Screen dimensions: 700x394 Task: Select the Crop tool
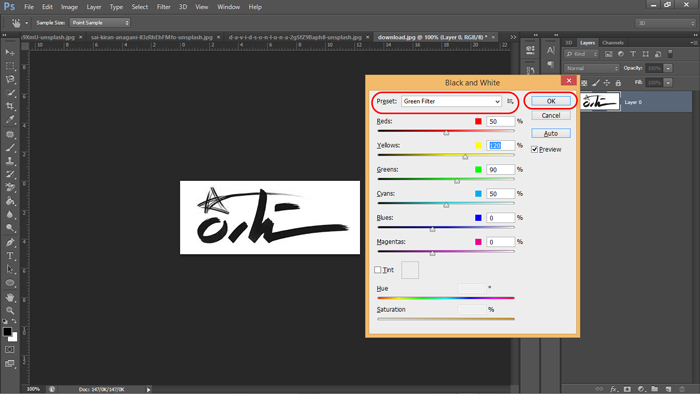pos(10,106)
